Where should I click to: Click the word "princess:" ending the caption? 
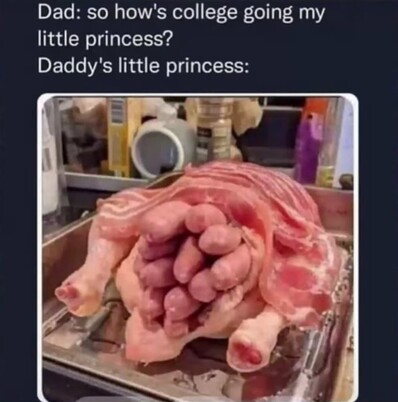(207, 67)
